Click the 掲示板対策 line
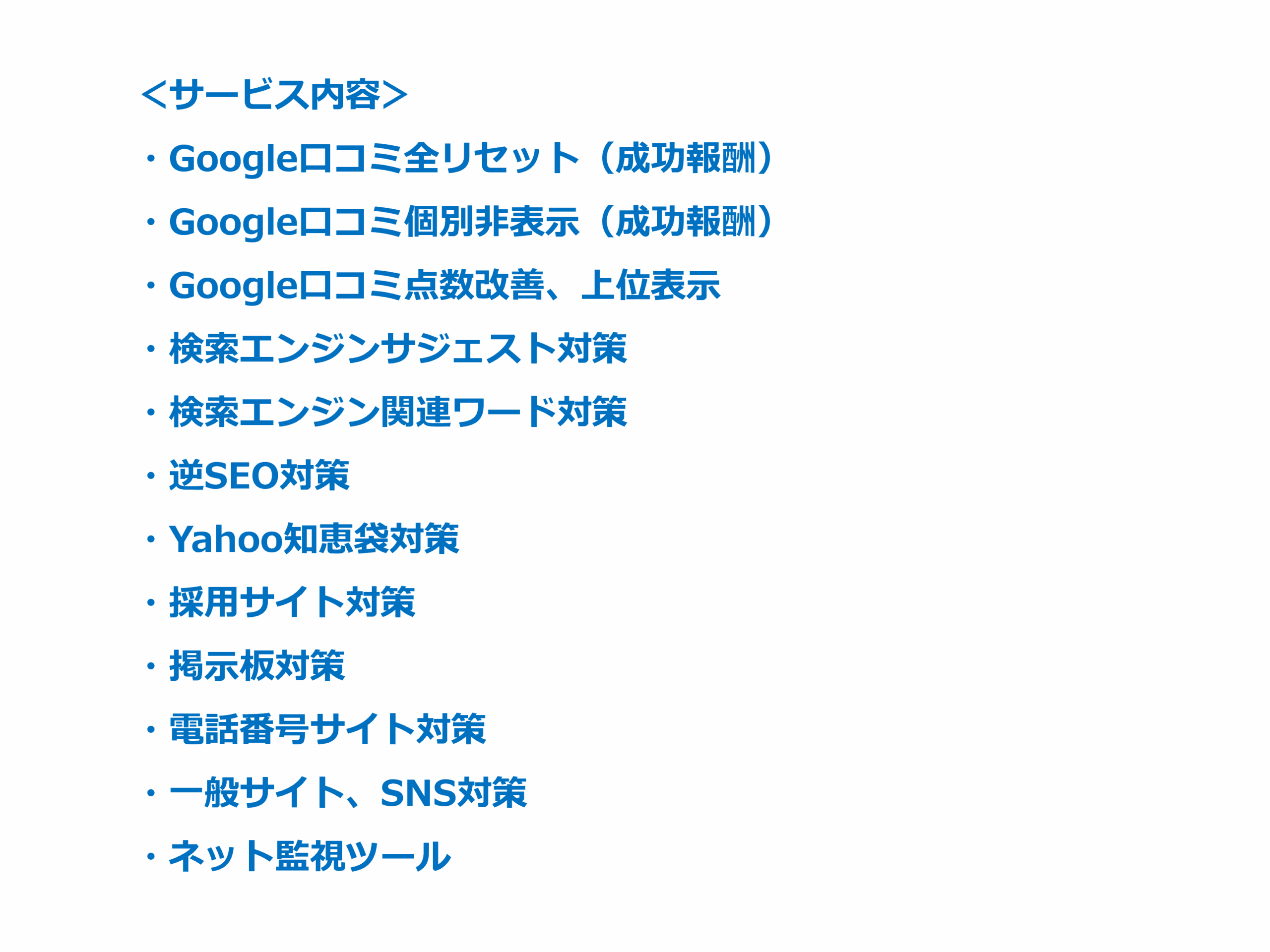 point(256,665)
